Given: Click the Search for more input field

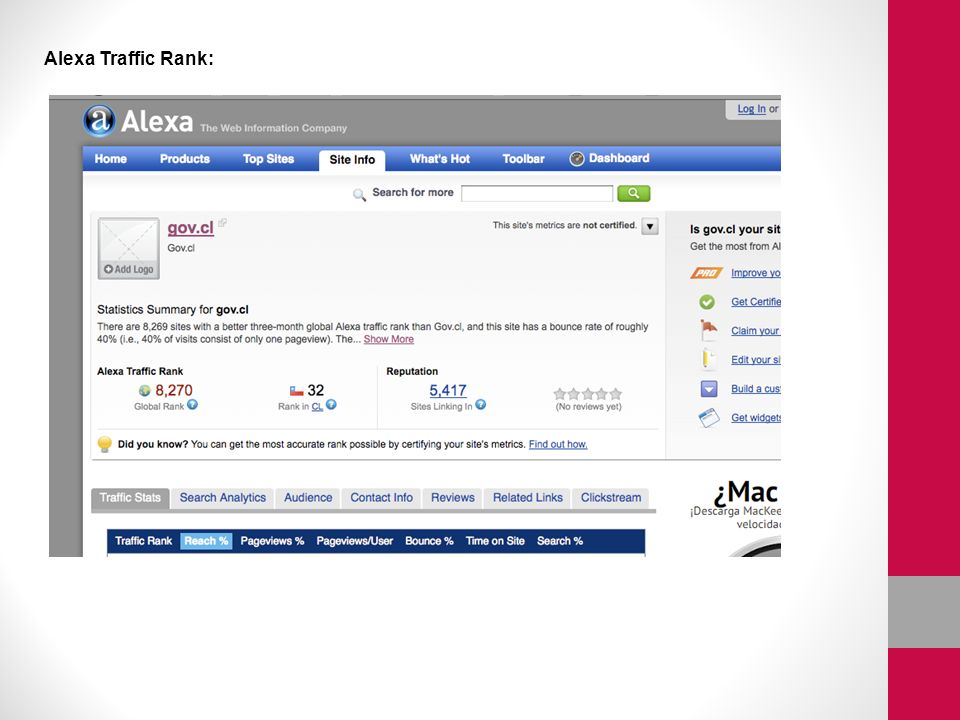Looking at the screenshot, I should click(x=537, y=193).
